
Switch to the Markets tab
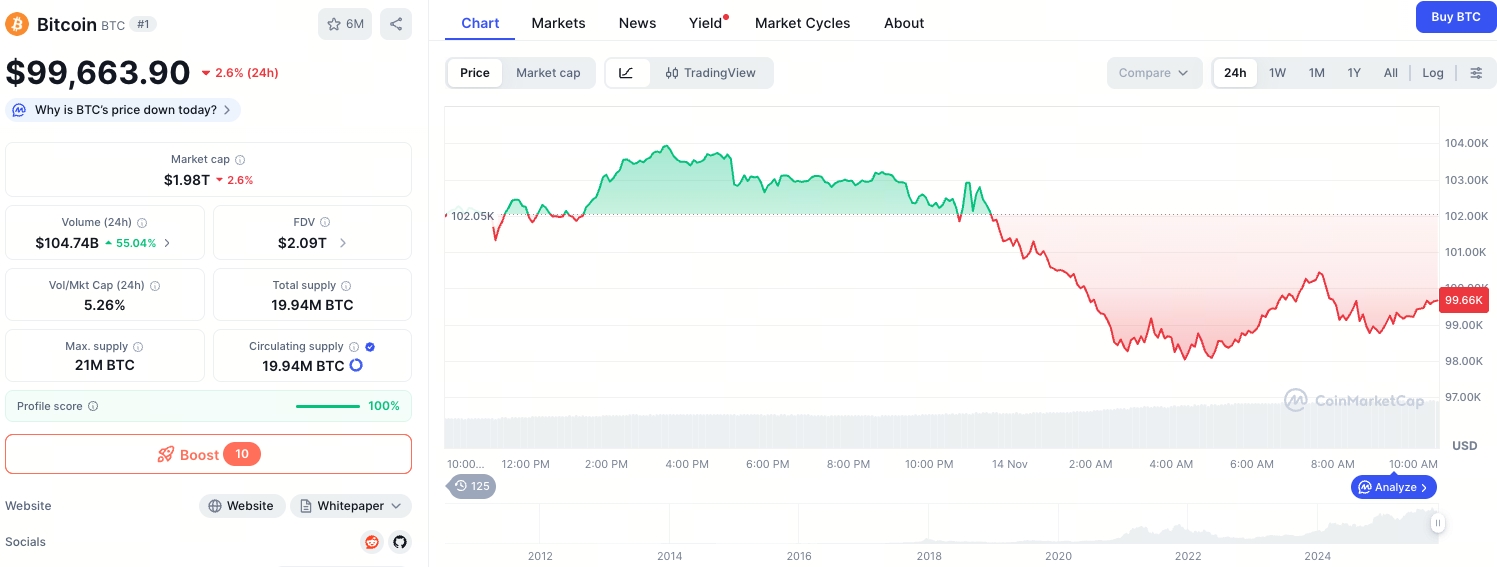click(x=558, y=23)
